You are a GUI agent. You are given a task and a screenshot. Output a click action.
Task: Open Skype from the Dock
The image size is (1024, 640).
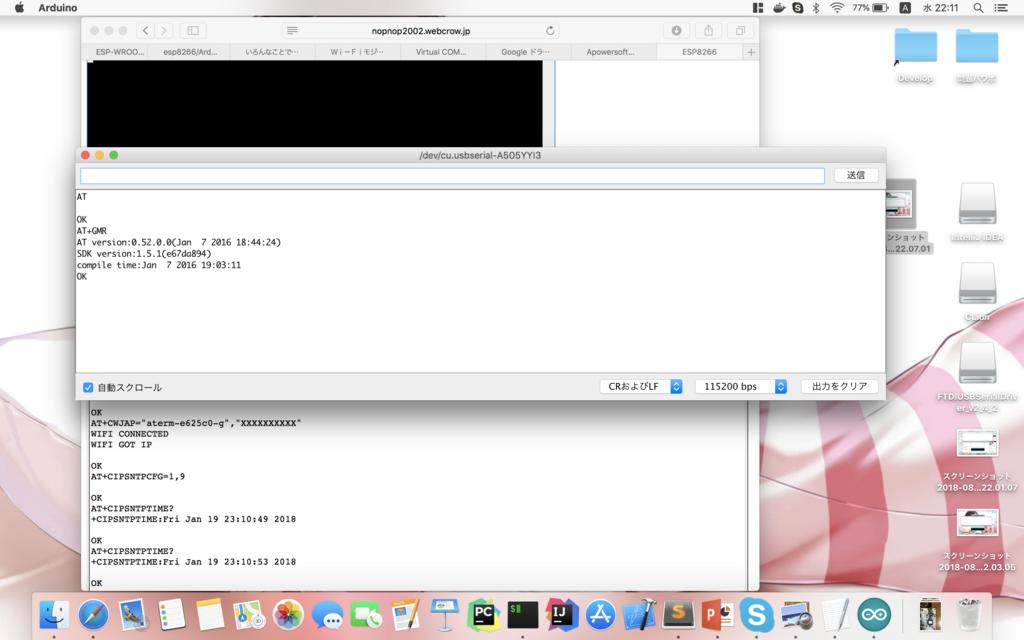click(x=756, y=615)
